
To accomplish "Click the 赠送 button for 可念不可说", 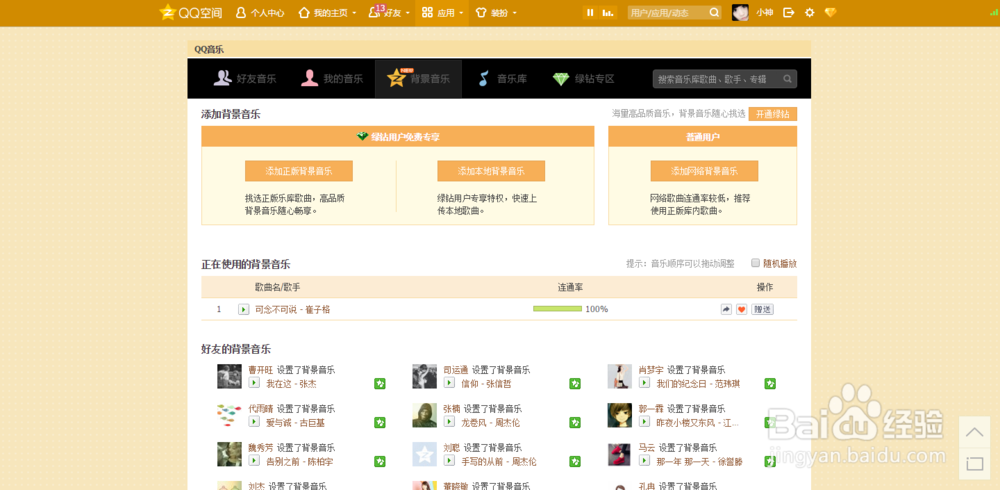I will [762, 309].
